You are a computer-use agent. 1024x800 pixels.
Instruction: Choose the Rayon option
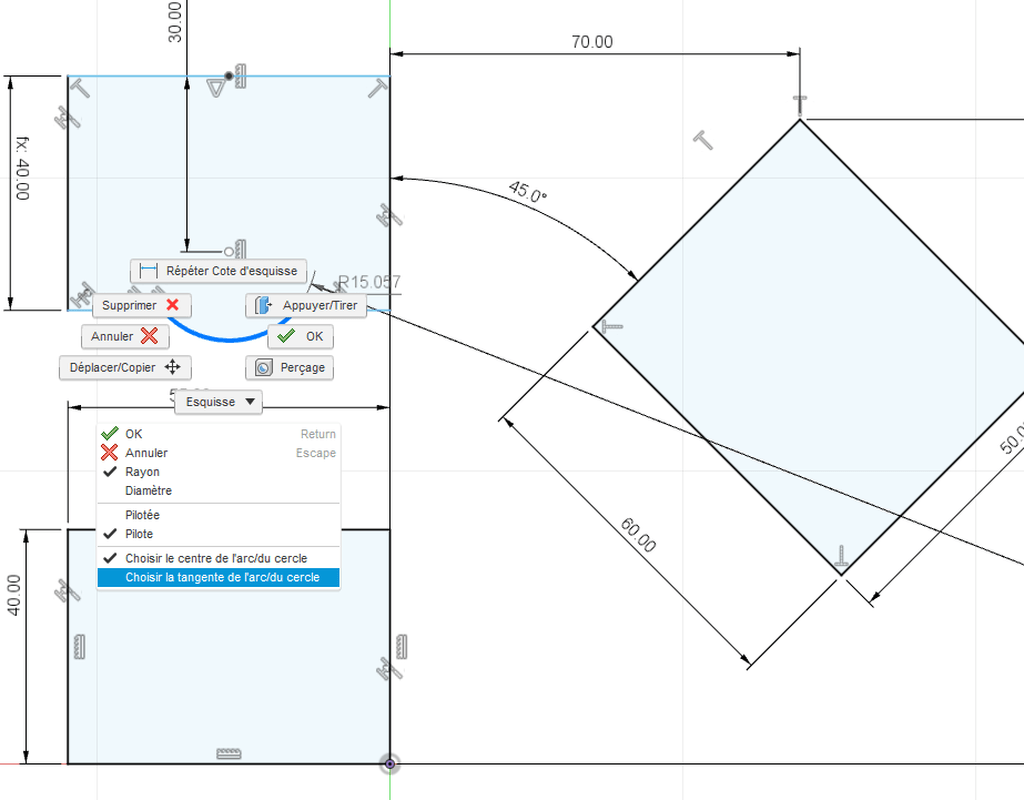coord(219,472)
